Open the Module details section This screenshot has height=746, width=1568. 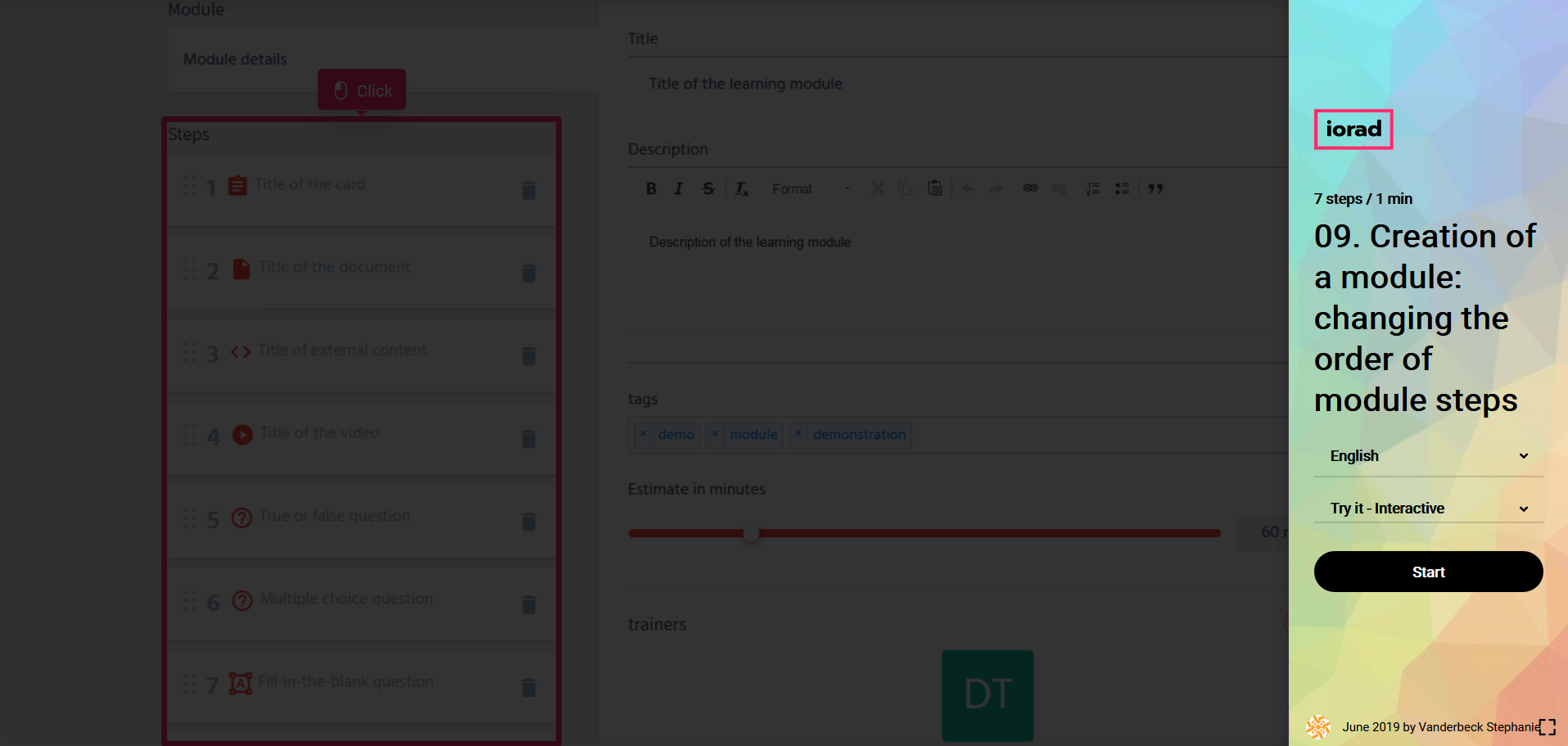click(235, 59)
